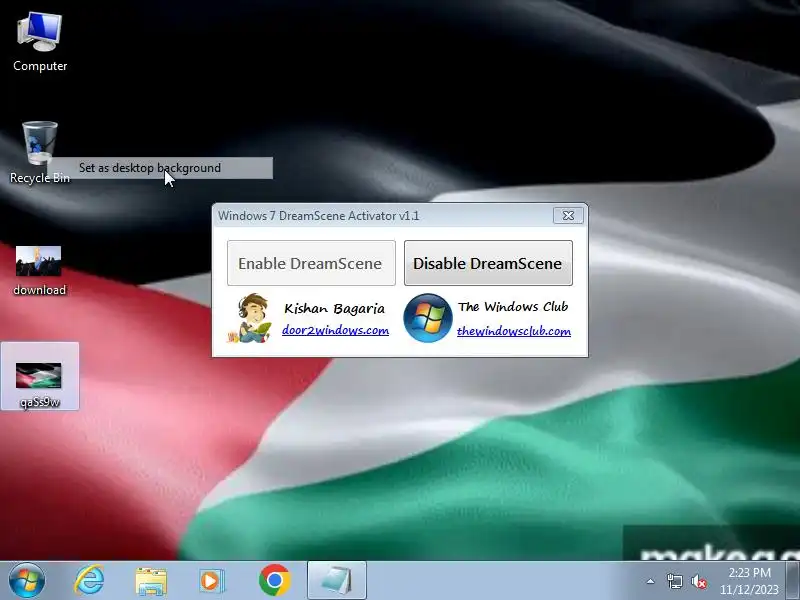The width and height of the screenshot is (800, 600).
Task: Open the door2windows.com link
Action: tap(335, 330)
